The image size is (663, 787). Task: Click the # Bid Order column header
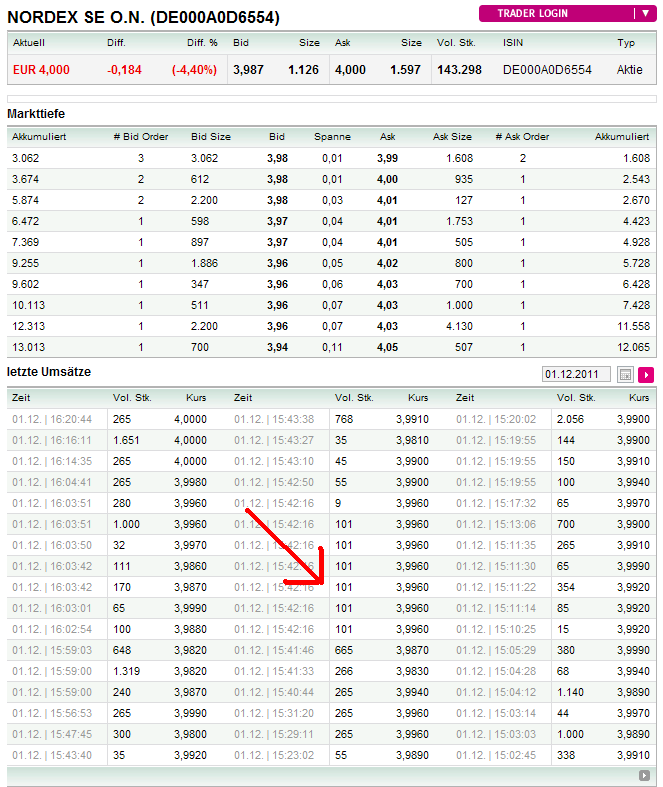[141, 137]
